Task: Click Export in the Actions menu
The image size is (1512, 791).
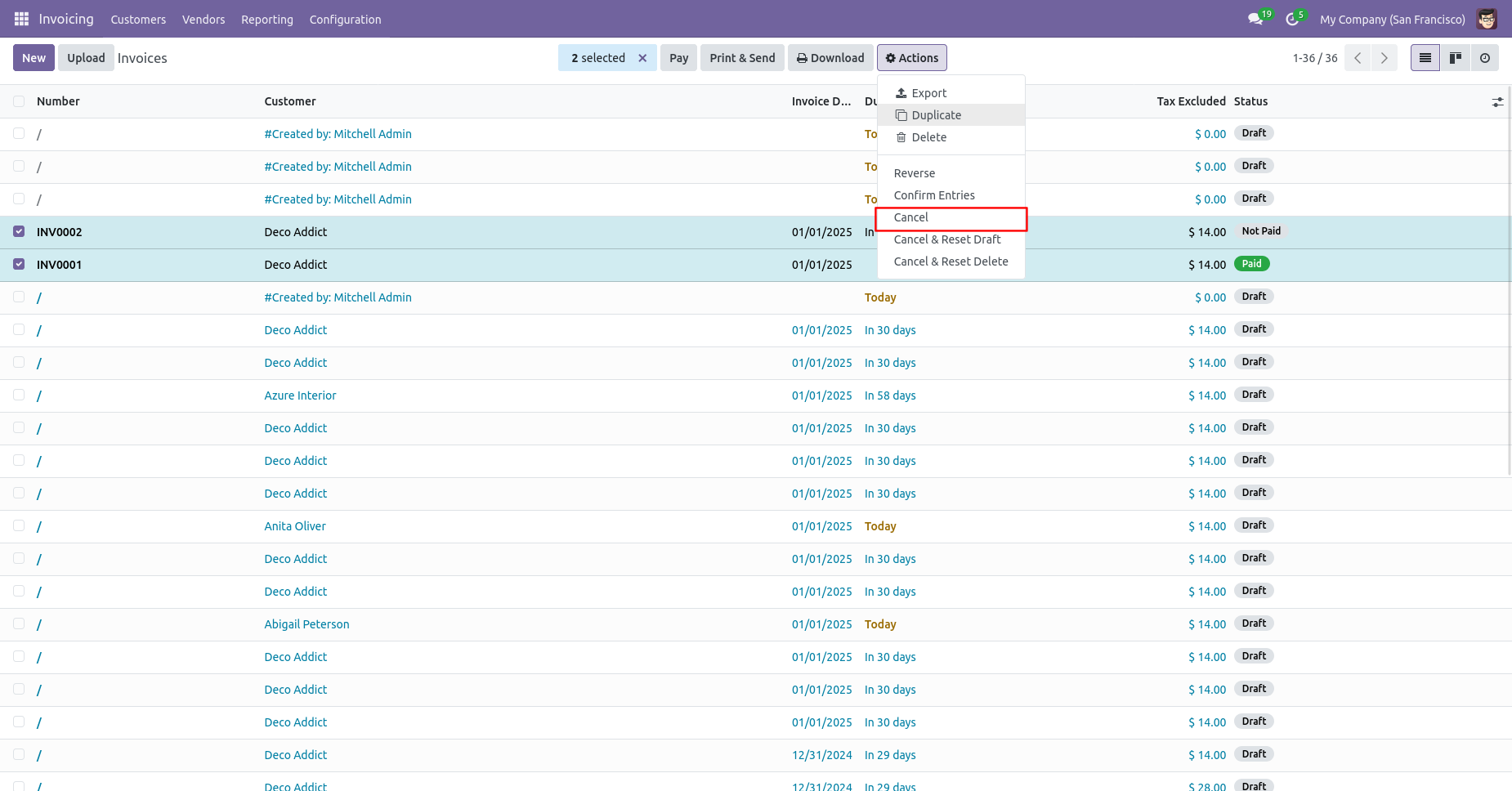Action: [951, 93]
